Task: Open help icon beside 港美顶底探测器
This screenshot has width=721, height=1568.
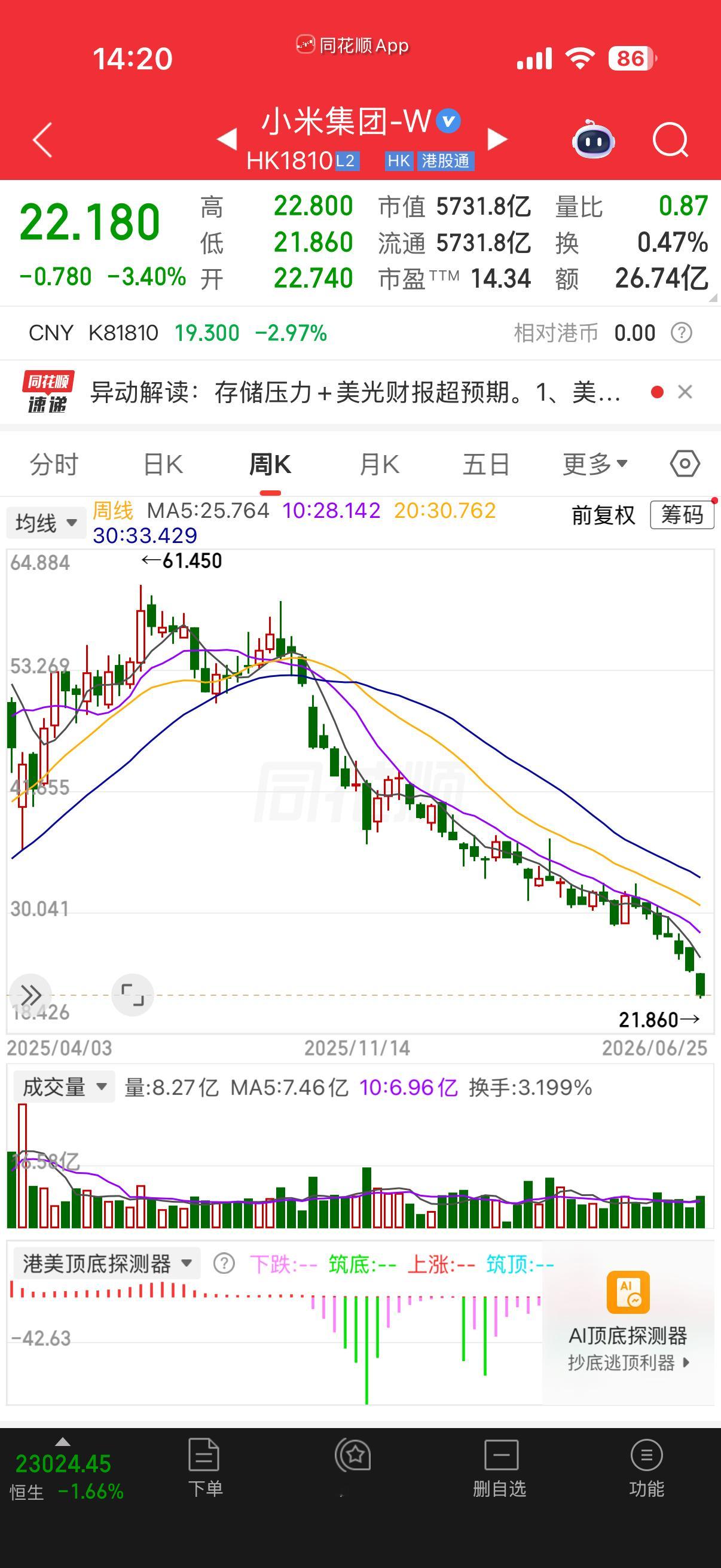Action: coord(224,1264)
